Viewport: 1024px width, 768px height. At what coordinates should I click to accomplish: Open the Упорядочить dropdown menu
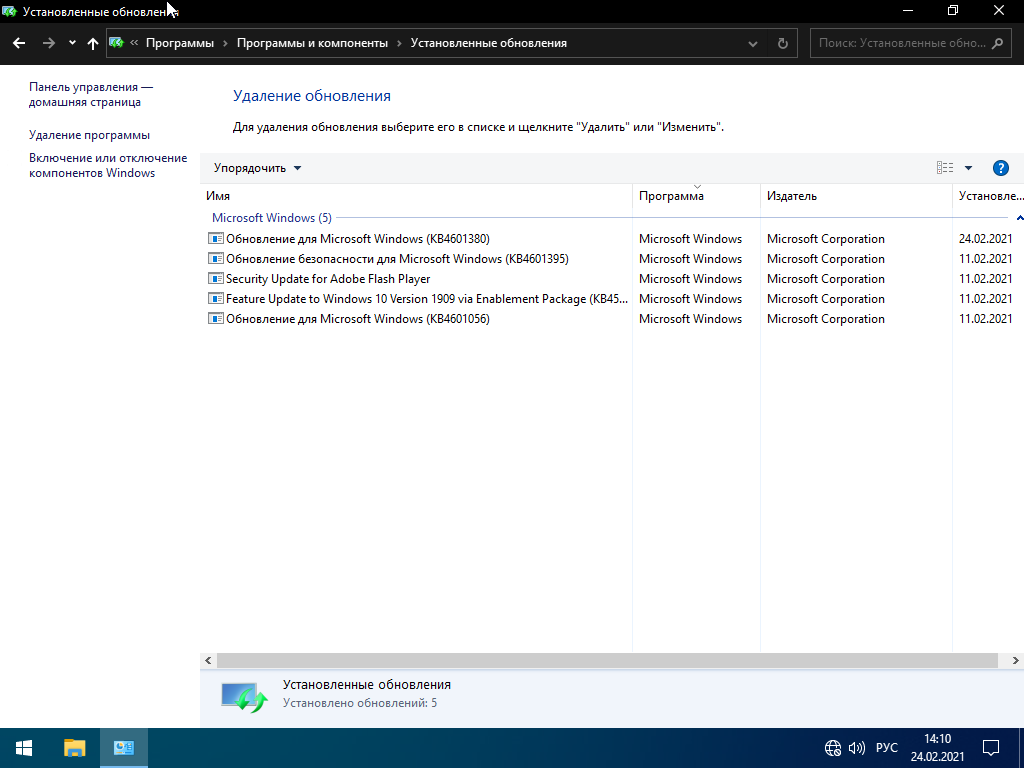pyautogui.click(x=257, y=168)
